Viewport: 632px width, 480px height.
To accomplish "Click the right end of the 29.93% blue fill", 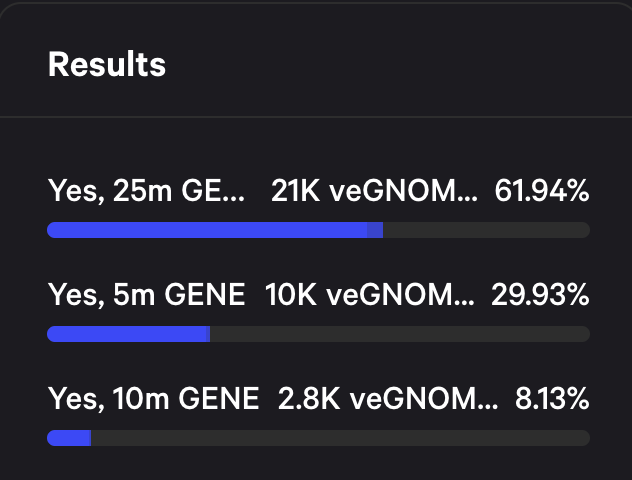I will tap(207, 334).
